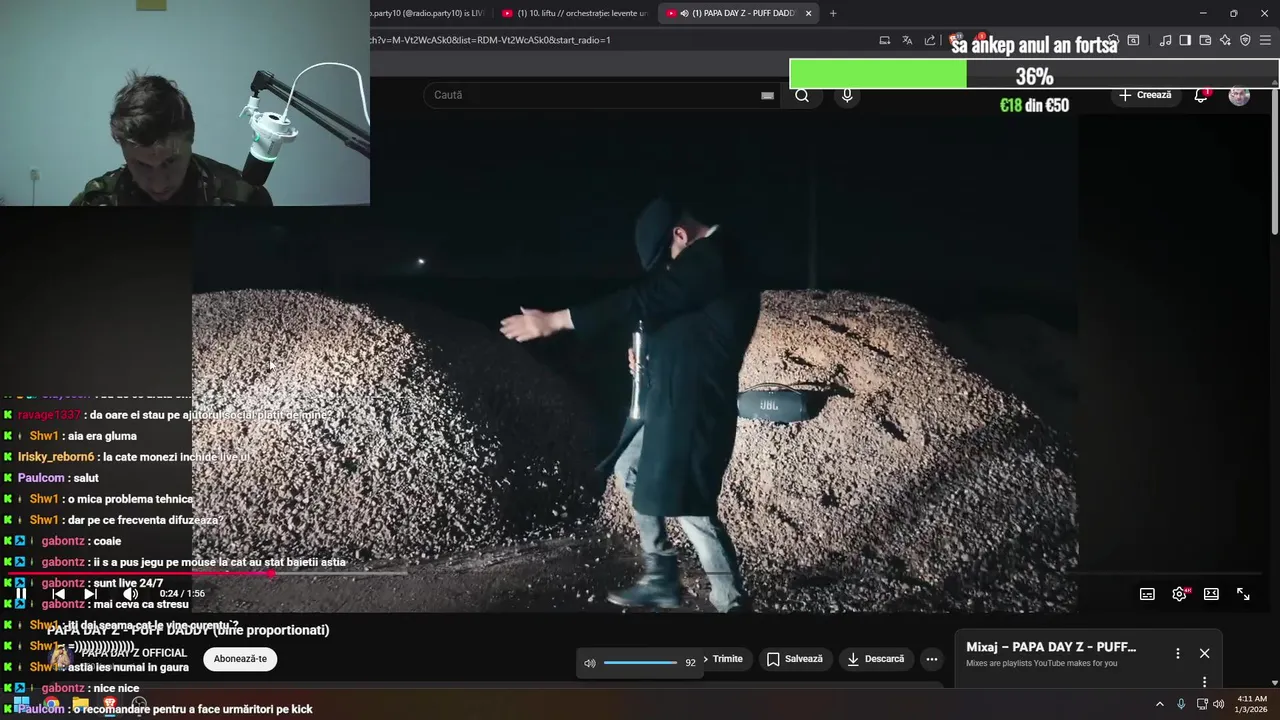The image size is (1280, 720).
Task: Open the Creează menu
Action: (x=1145, y=95)
